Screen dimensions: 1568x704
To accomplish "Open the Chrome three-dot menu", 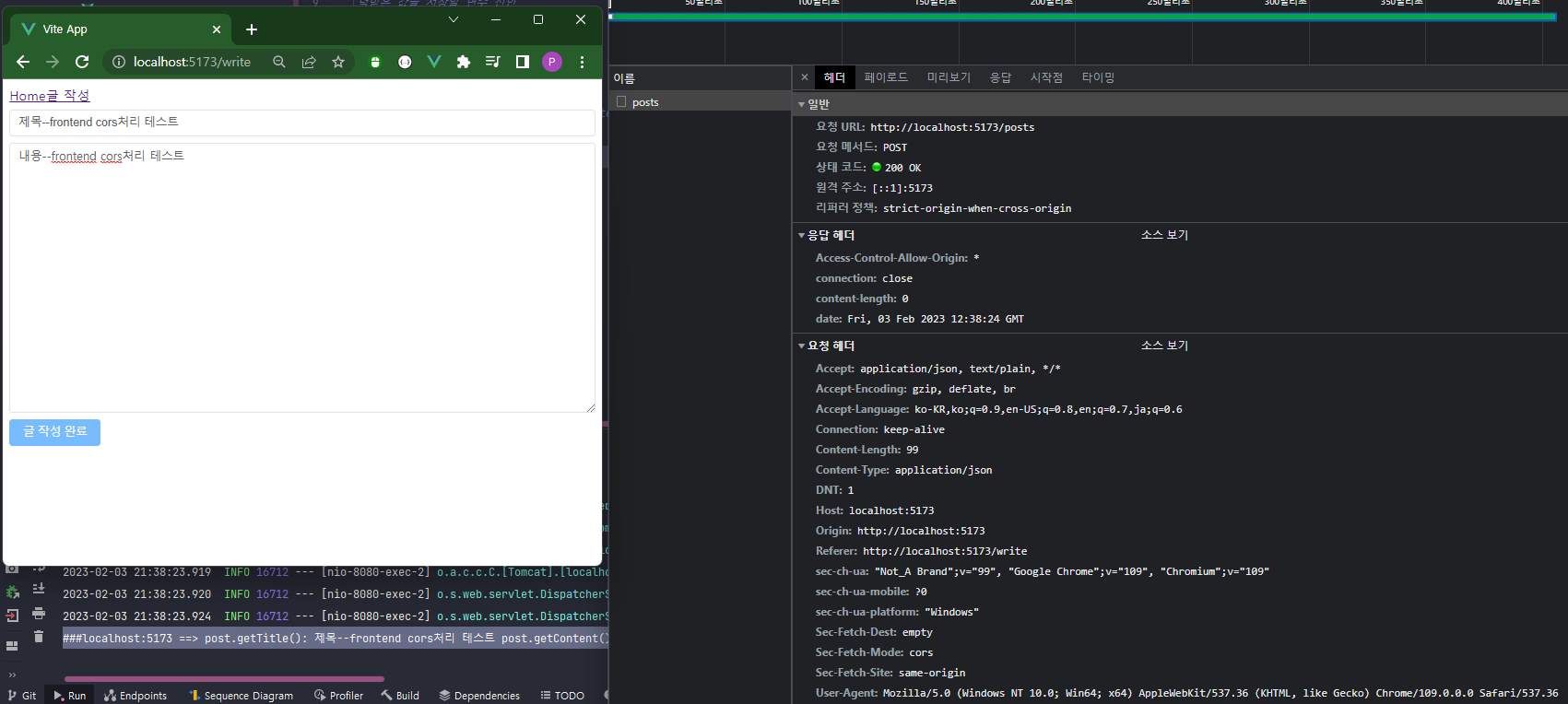I will click(582, 62).
